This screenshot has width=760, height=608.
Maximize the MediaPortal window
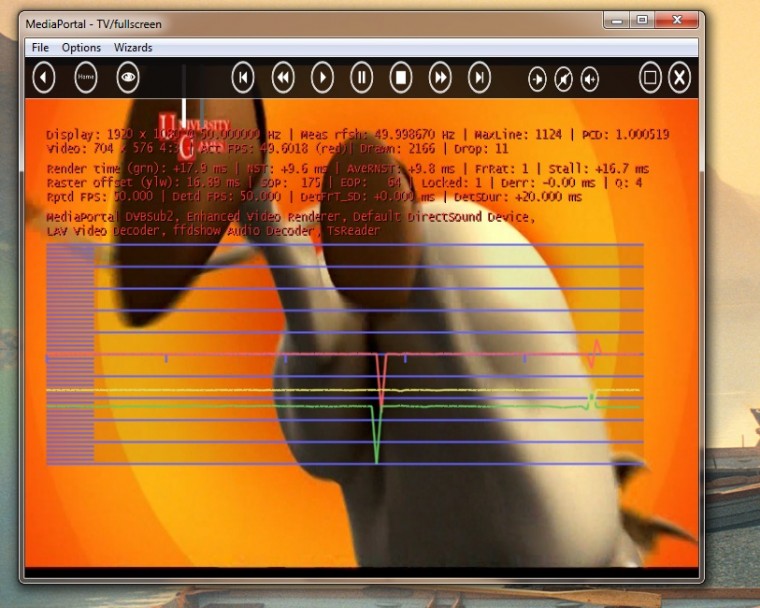click(x=642, y=20)
